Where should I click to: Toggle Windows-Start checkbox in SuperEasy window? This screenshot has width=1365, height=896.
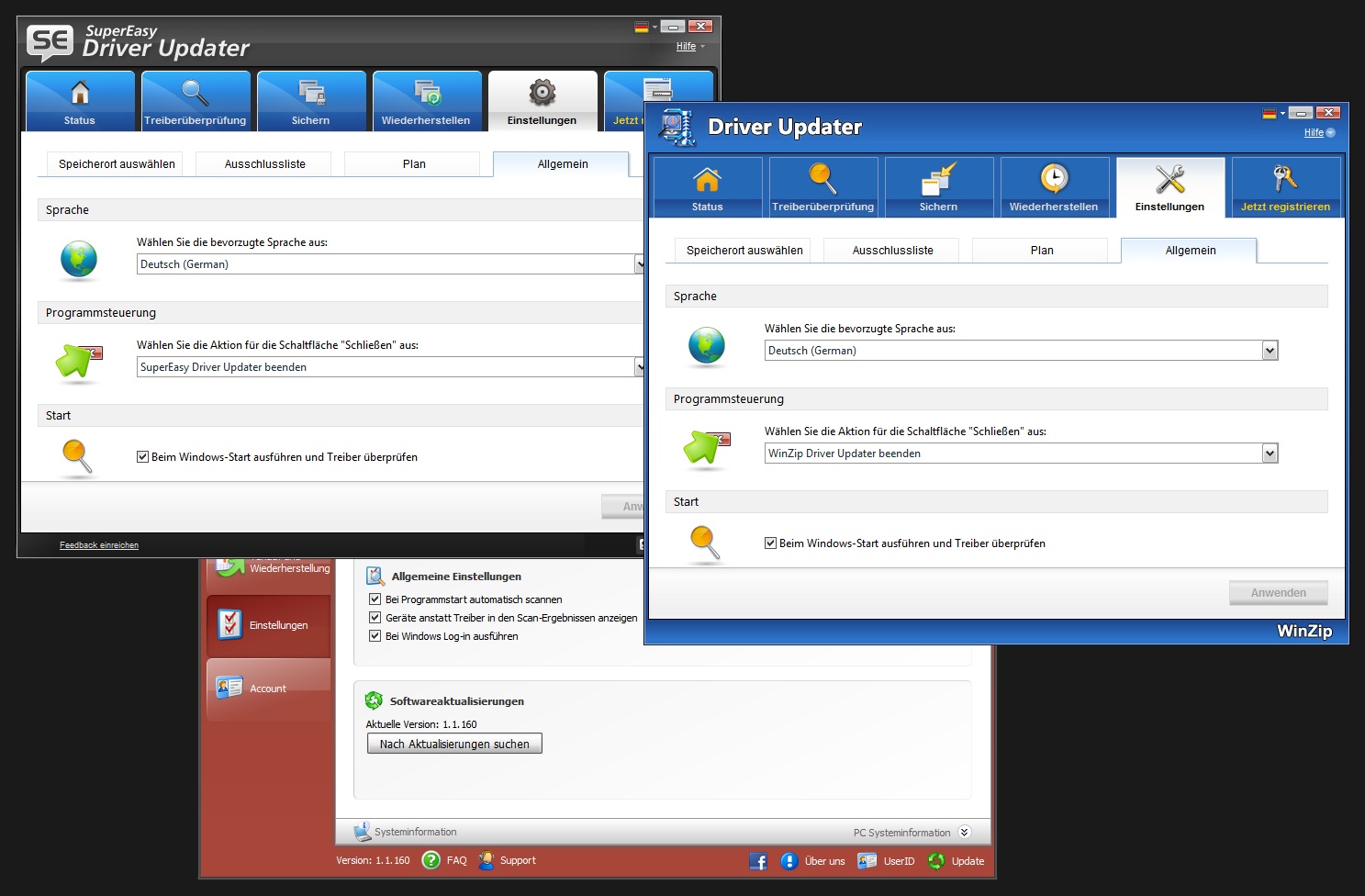pyautogui.click(x=143, y=456)
